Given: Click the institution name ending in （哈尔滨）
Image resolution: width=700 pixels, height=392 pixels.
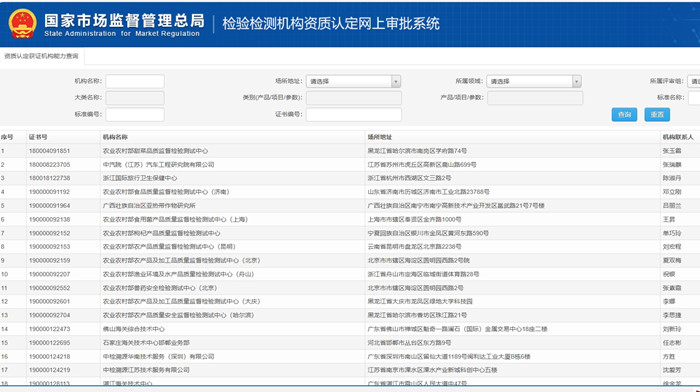Looking at the screenshot, I should pos(179,315).
